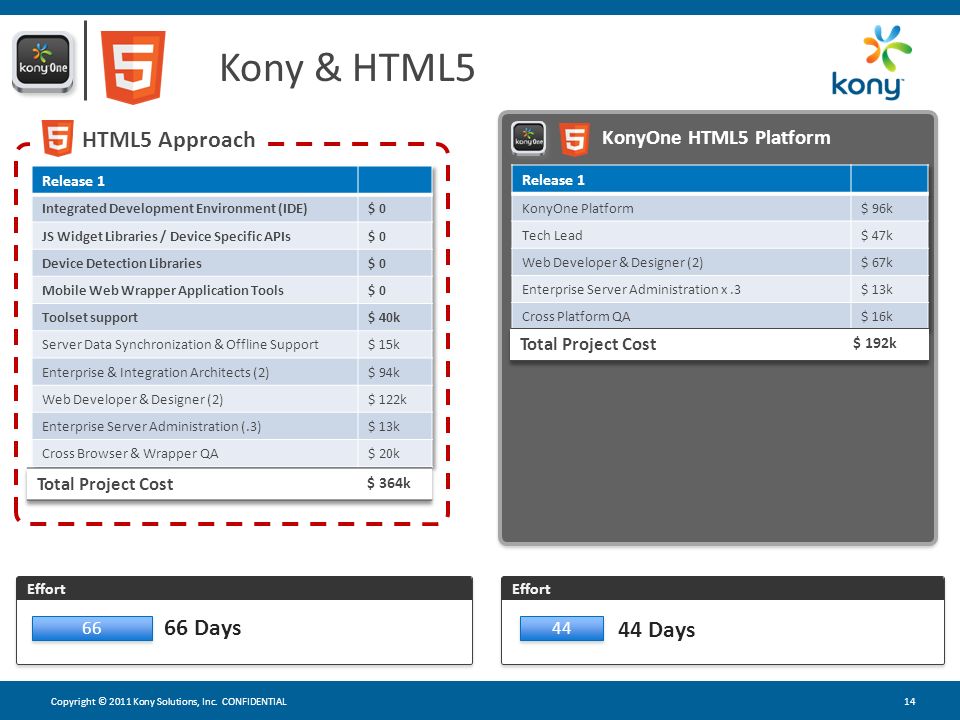
Task: Click the '44 Days' label
Action: (x=656, y=630)
